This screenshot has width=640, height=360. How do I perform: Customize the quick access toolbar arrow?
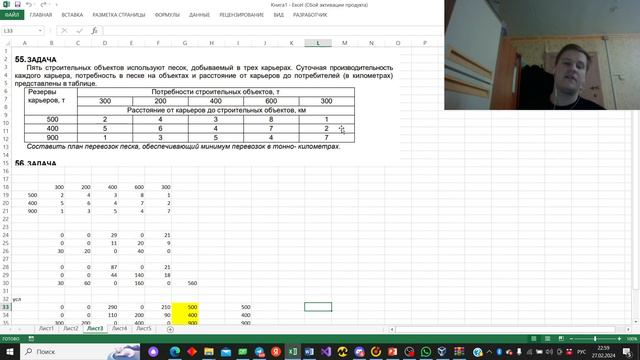coord(56,4)
